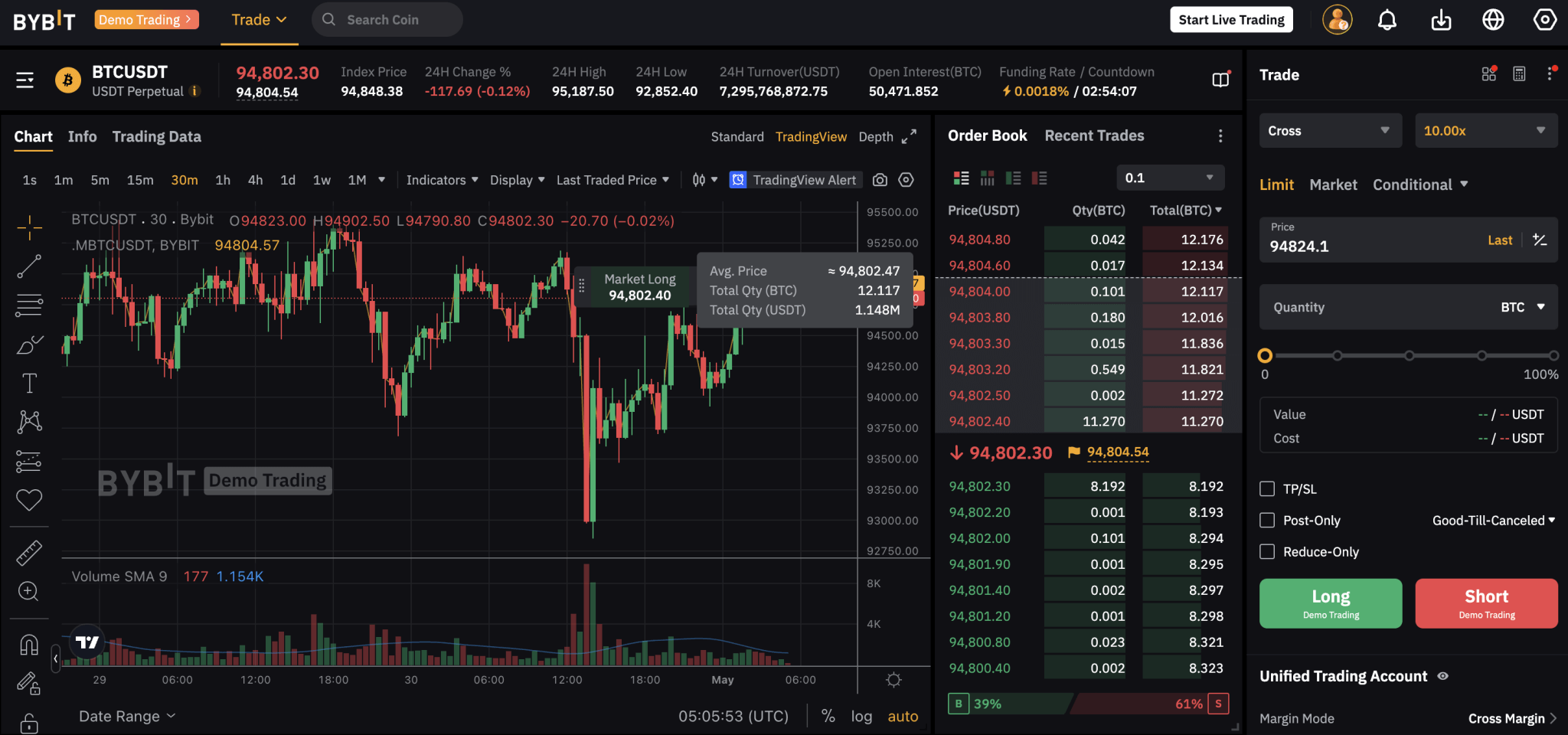This screenshot has width=1568, height=735.
Task: Tick the Reduce-Only checkbox
Action: (1268, 552)
